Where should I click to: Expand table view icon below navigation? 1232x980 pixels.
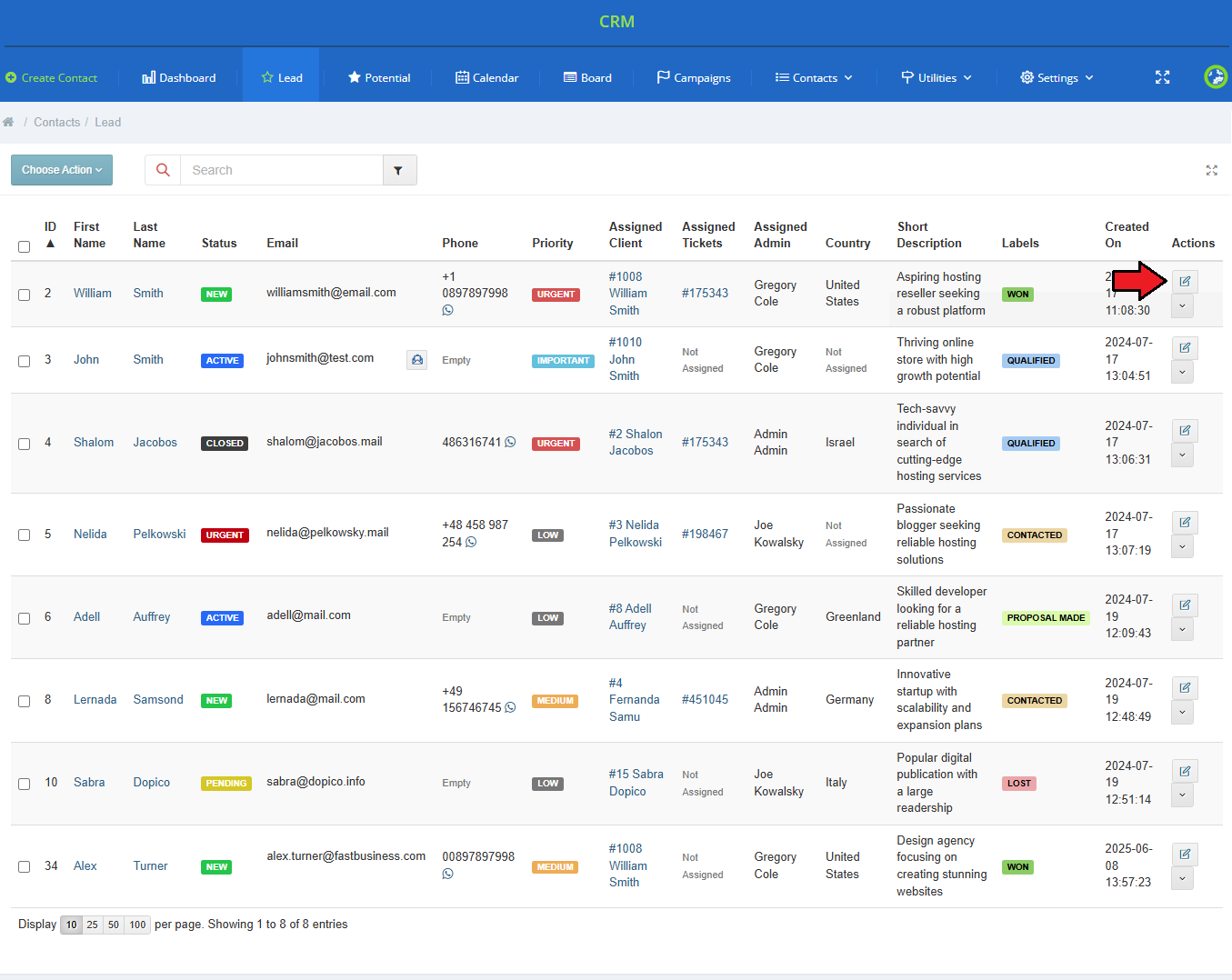coord(1211,170)
